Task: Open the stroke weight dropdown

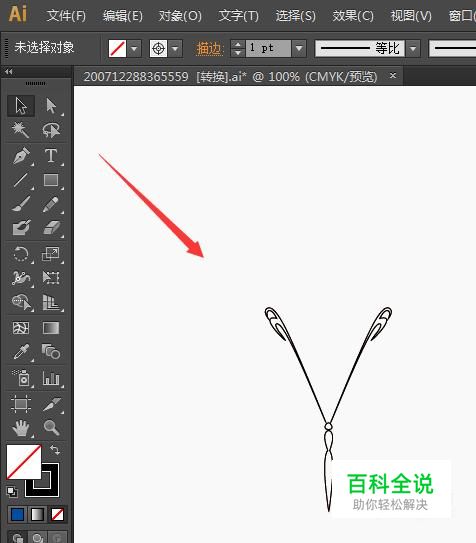Action: tap(299, 48)
